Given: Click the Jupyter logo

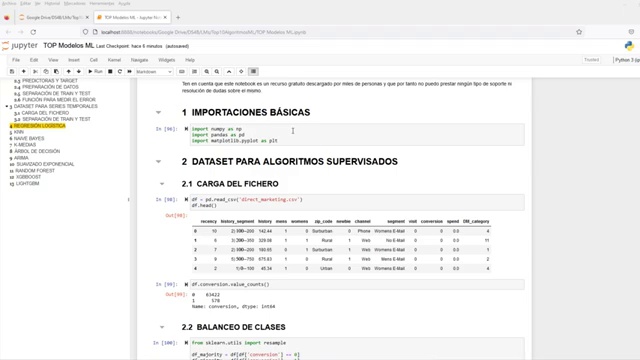Looking at the screenshot, I should click(20, 46).
